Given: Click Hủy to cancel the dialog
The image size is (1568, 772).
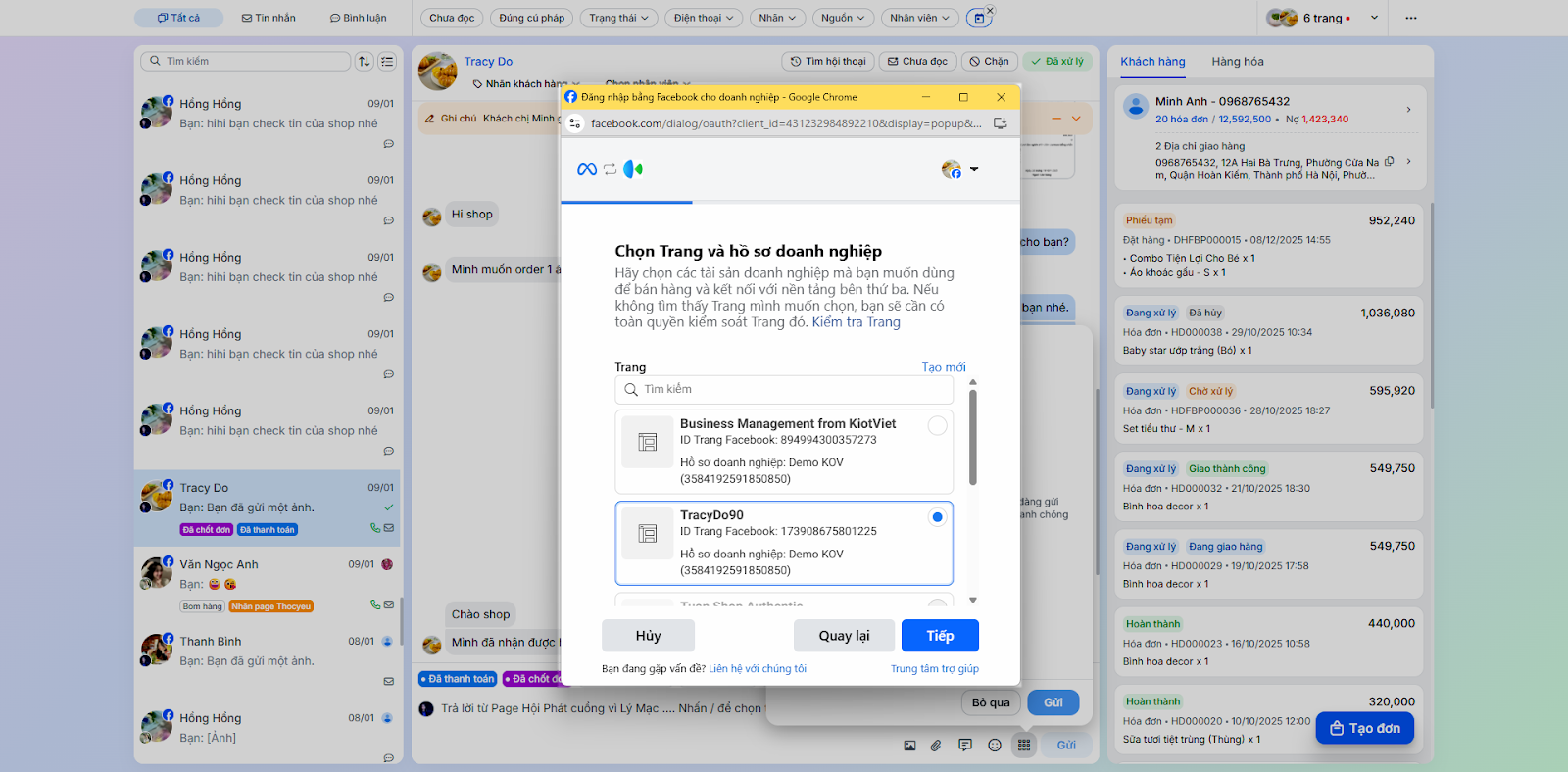Looking at the screenshot, I should click(648, 636).
